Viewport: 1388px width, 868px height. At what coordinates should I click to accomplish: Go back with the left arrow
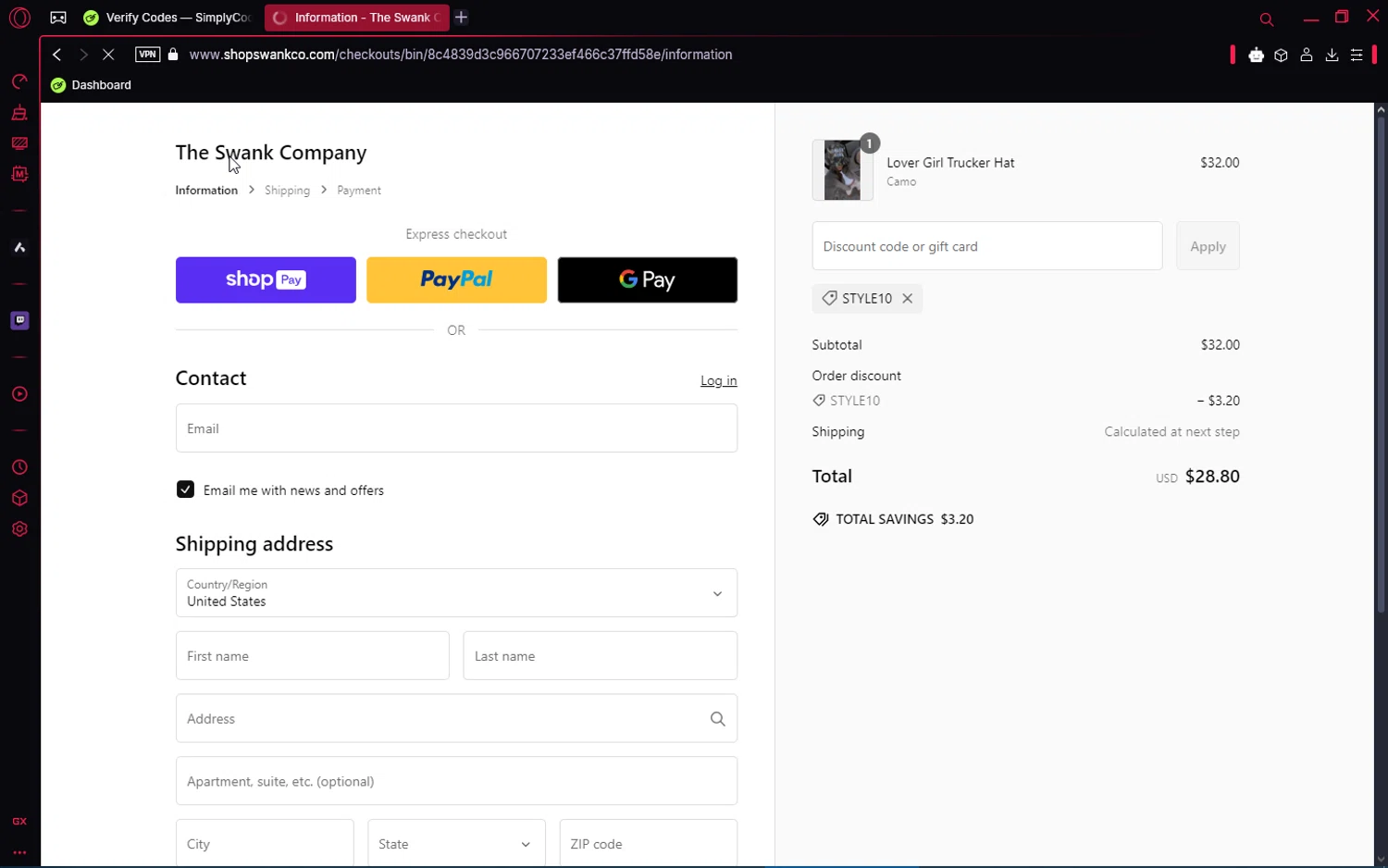point(57,55)
